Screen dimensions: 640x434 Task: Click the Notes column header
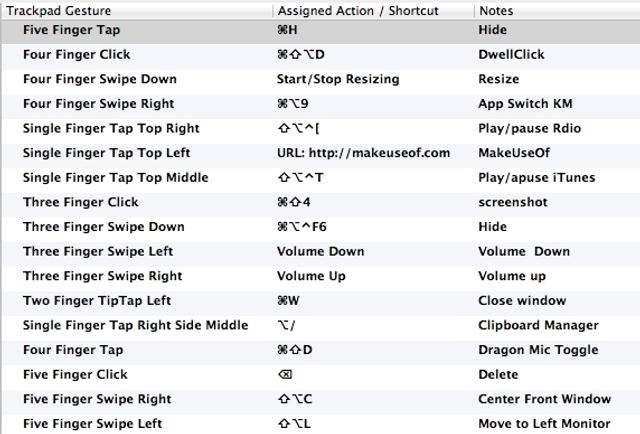[496, 10]
